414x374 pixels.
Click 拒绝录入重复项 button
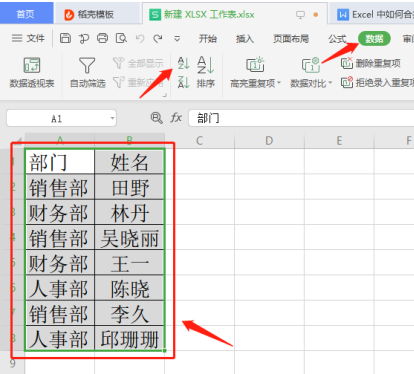click(x=377, y=82)
